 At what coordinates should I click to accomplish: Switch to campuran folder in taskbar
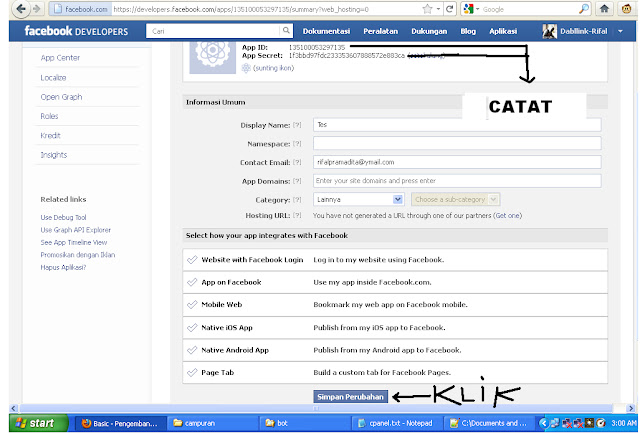[213, 423]
